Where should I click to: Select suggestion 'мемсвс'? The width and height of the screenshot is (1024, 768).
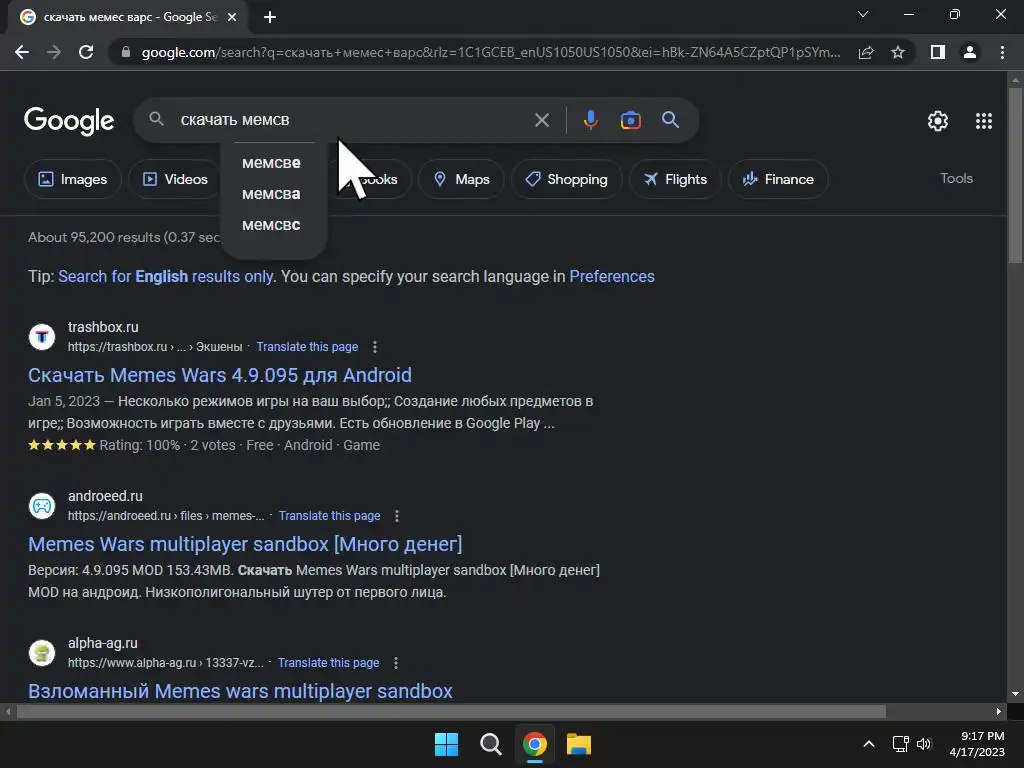271,225
